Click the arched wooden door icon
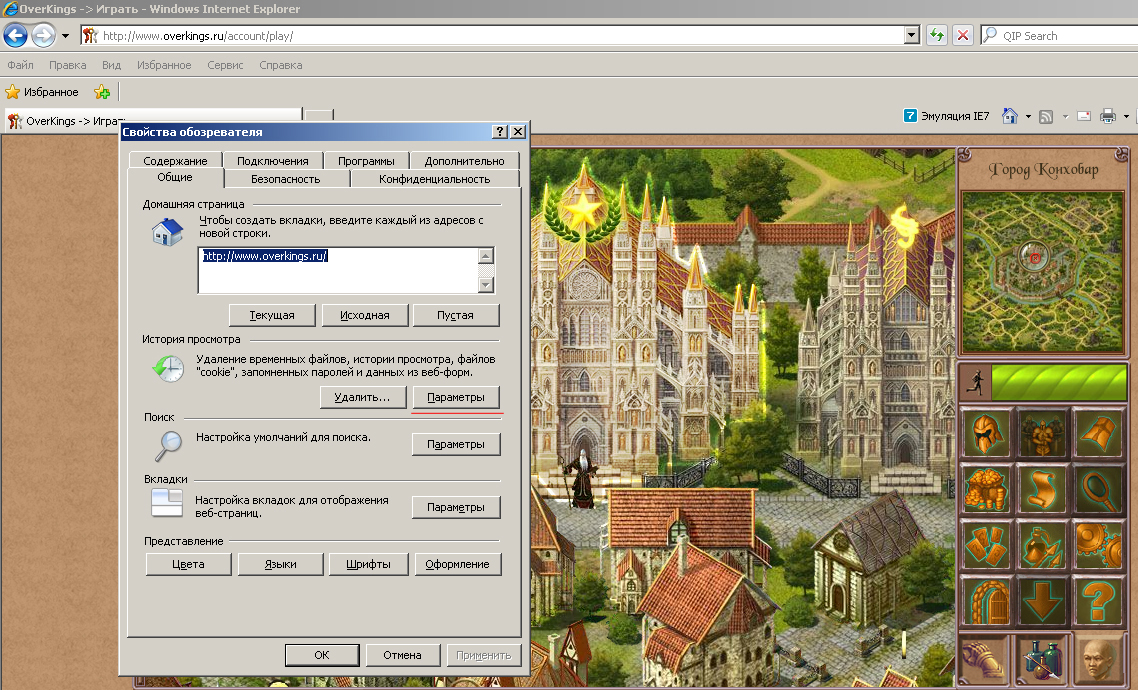Screen dimensions: 1138x690 (x=986, y=601)
